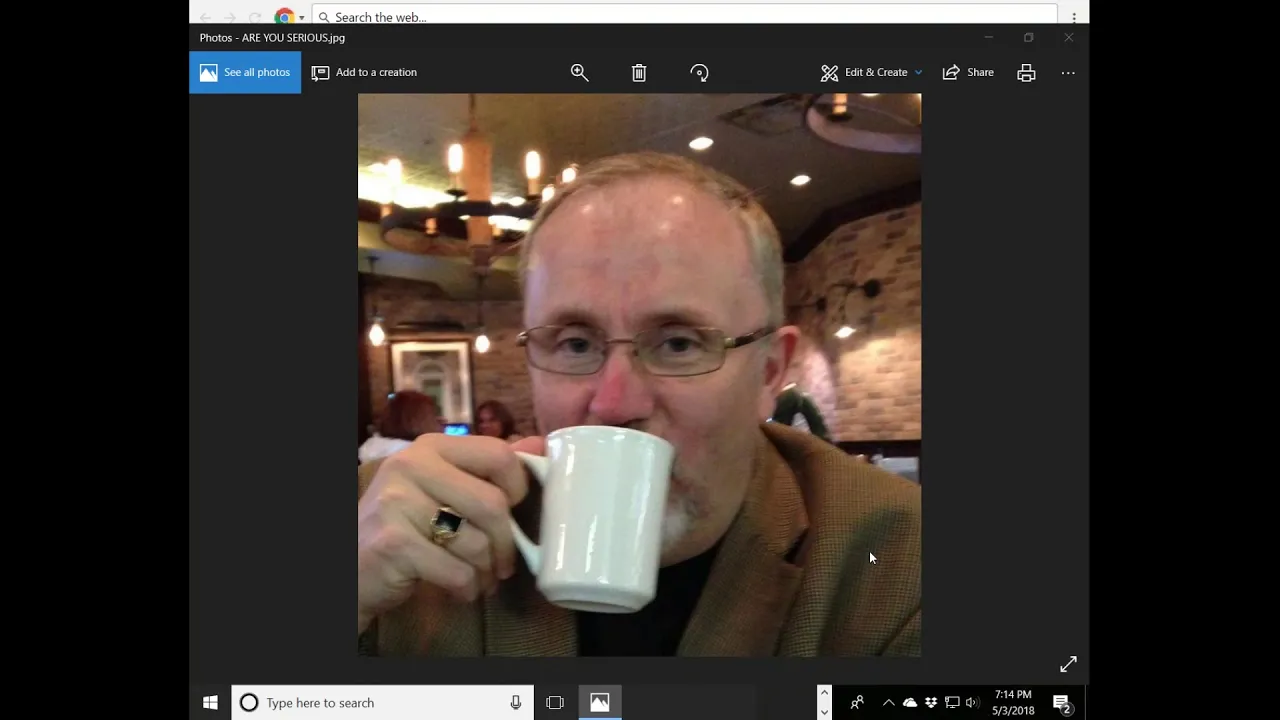Image resolution: width=1280 pixels, height=720 pixels.
Task: Click the displayed photo of the man drinking
Action: [639, 375]
